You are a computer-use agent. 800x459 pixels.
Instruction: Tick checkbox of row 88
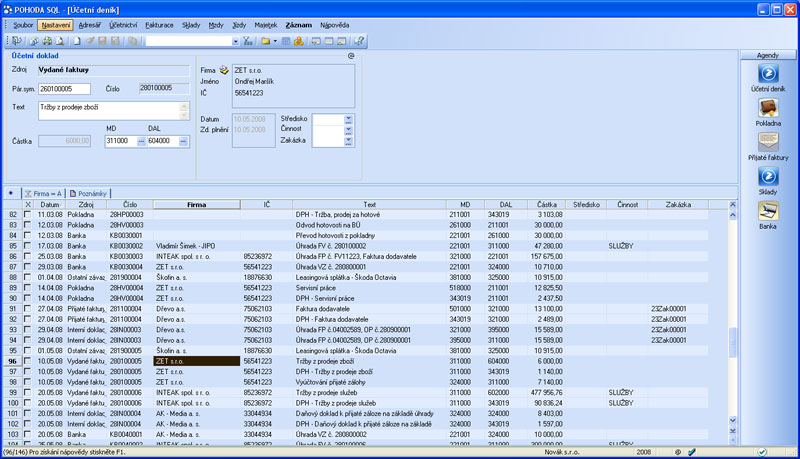(x=27, y=277)
